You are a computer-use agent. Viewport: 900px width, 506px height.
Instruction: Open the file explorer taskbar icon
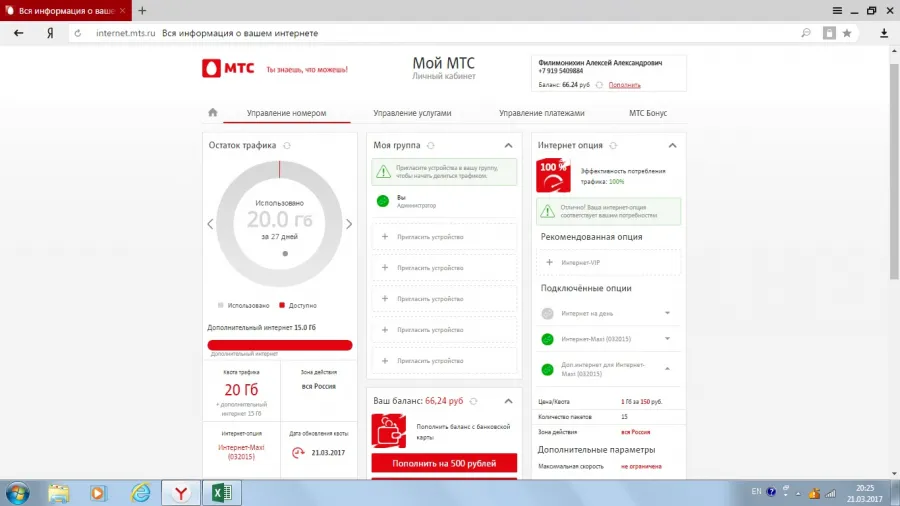pyautogui.click(x=59, y=493)
